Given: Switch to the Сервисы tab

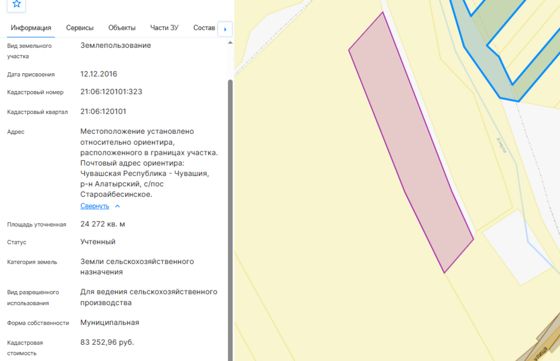Looking at the screenshot, I should click(80, 28).
